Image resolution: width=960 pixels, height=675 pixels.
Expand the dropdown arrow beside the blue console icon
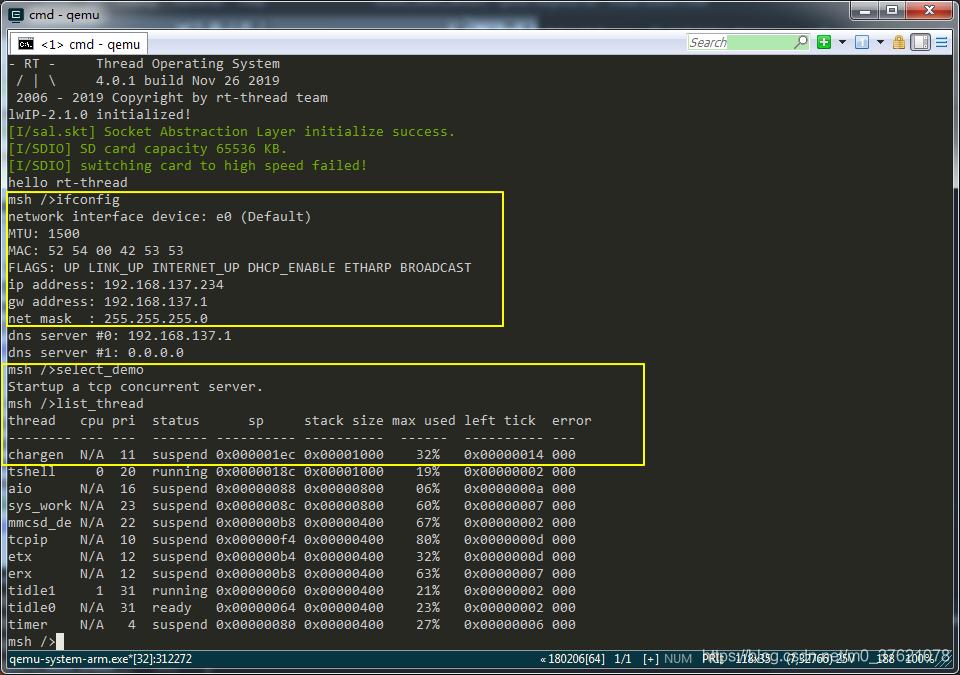tap(880, 42)
